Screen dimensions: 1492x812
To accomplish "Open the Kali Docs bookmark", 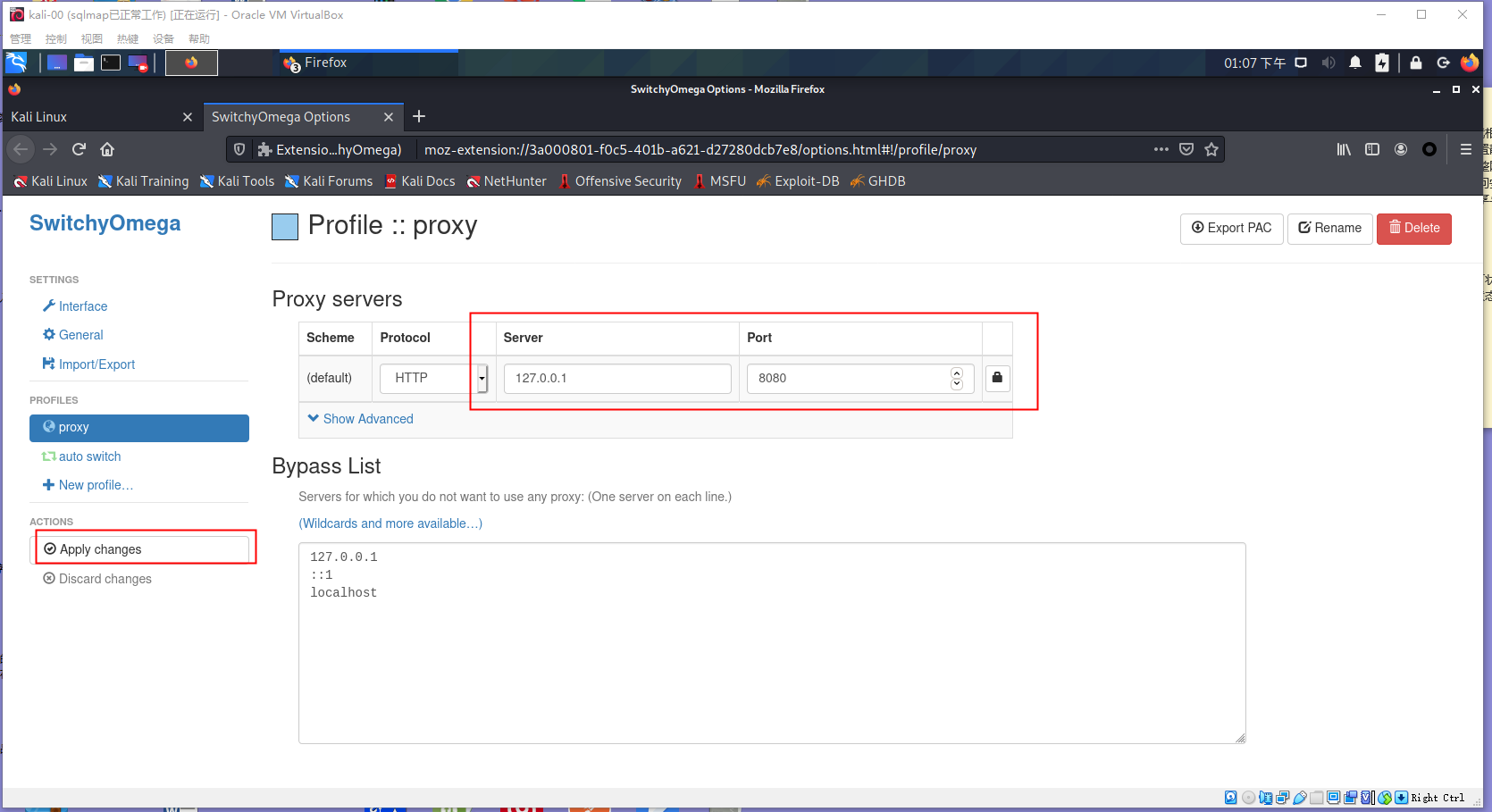I will click(420, 181).
